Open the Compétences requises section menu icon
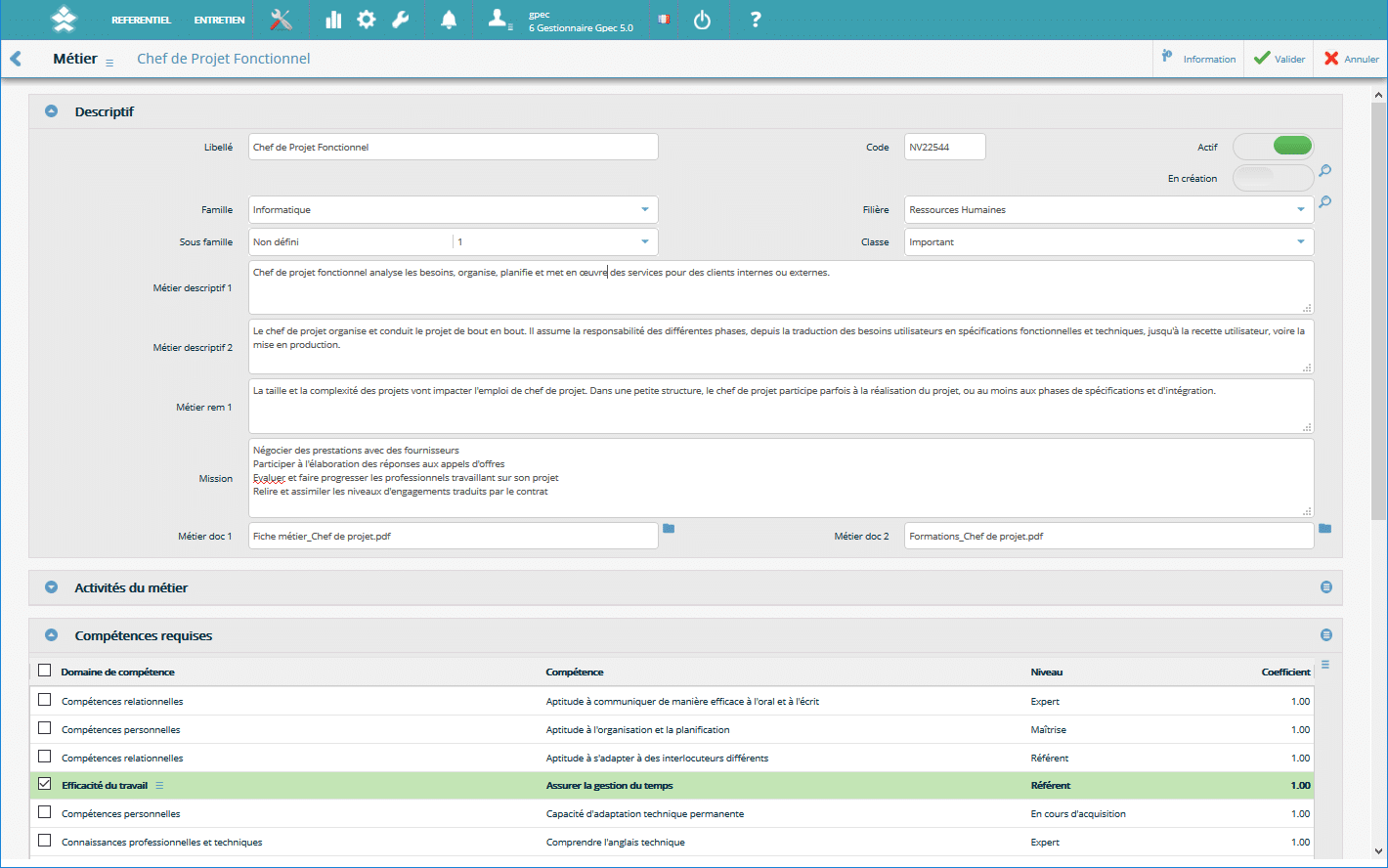This screenshot has height=868, width=1388. tap(1326, 635)
